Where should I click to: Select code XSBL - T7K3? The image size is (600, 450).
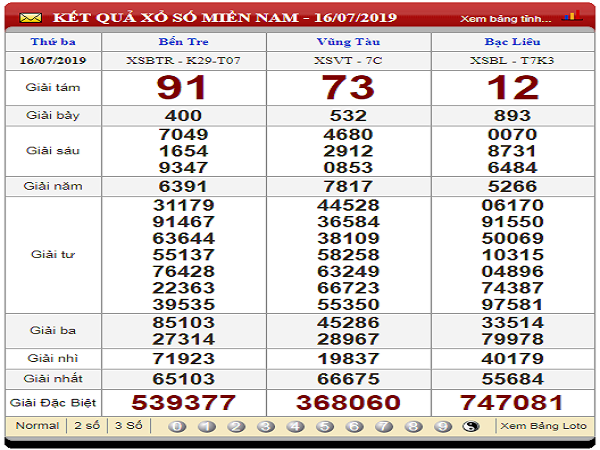pyautogui.click(x=512, y=60)
